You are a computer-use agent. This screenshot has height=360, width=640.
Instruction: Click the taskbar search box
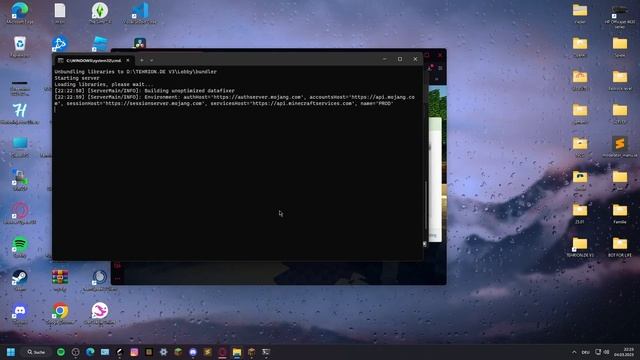pos(36,352)
